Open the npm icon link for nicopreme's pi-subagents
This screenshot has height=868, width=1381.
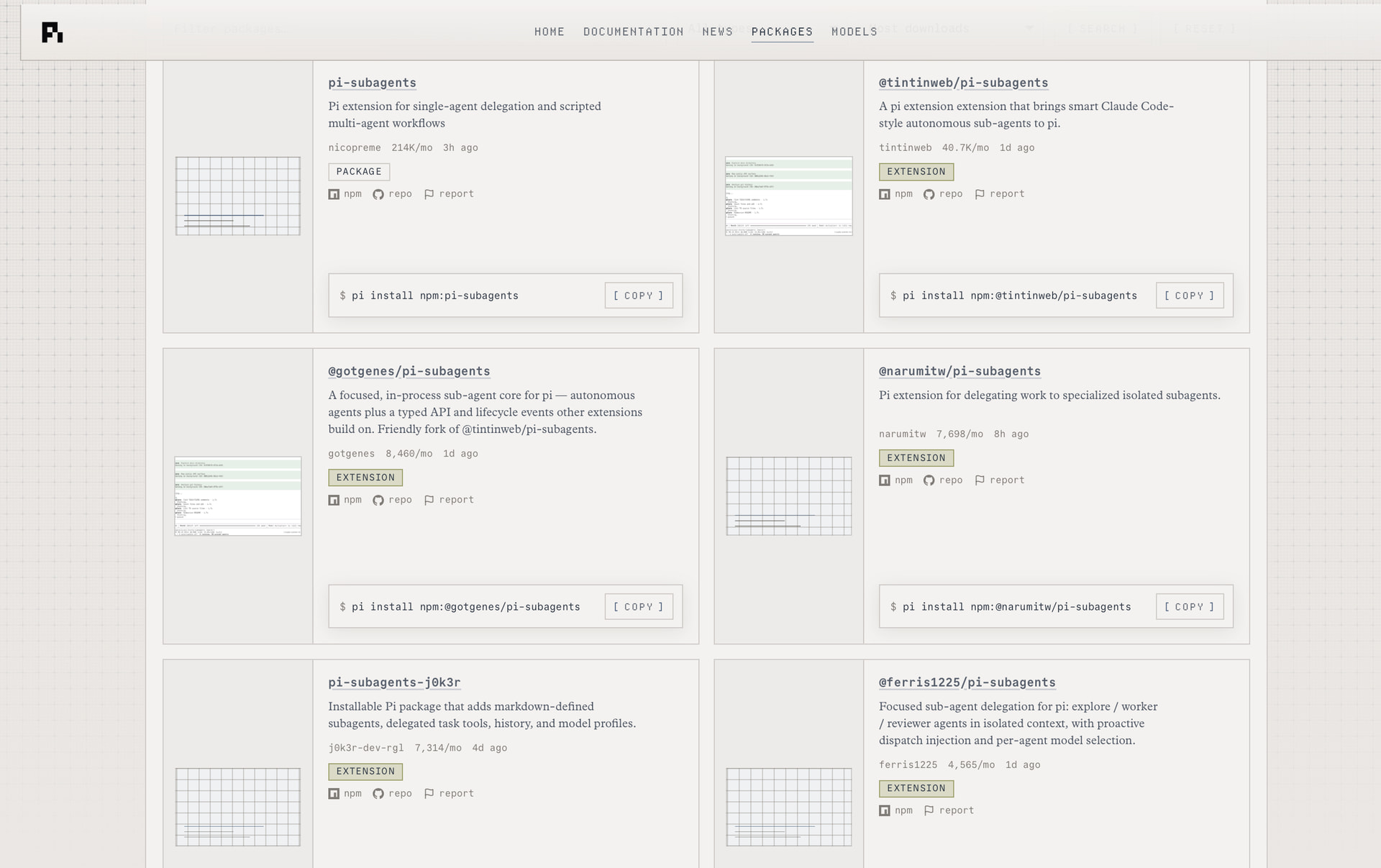[345, 194]
